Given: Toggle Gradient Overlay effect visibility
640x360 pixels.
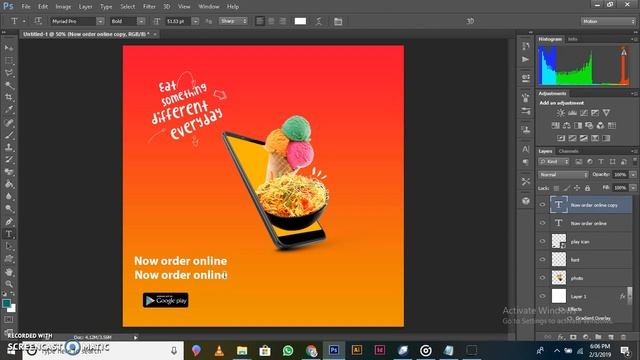Looking at the screenshot, I should 570,318.
